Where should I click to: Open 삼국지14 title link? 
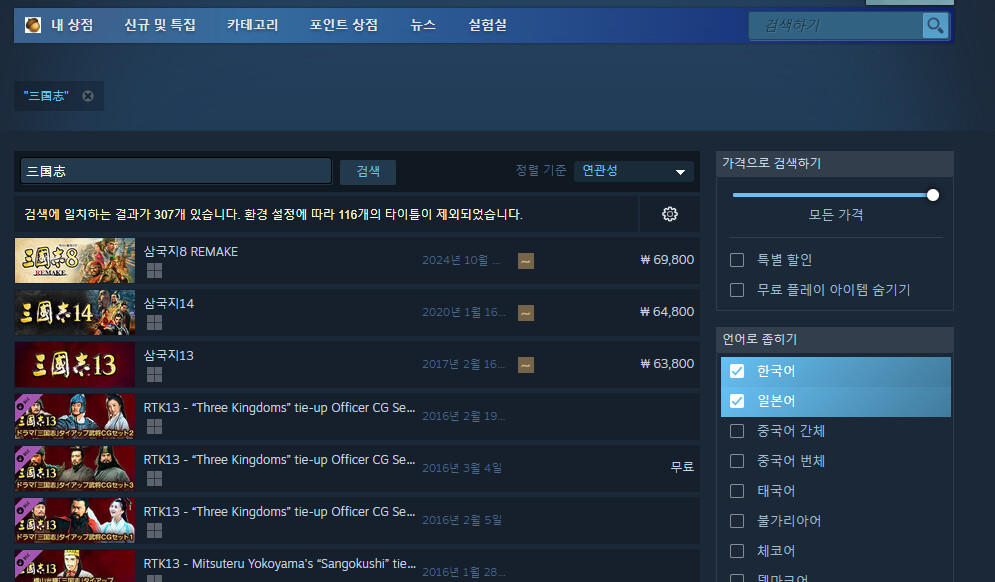point(169,304)
